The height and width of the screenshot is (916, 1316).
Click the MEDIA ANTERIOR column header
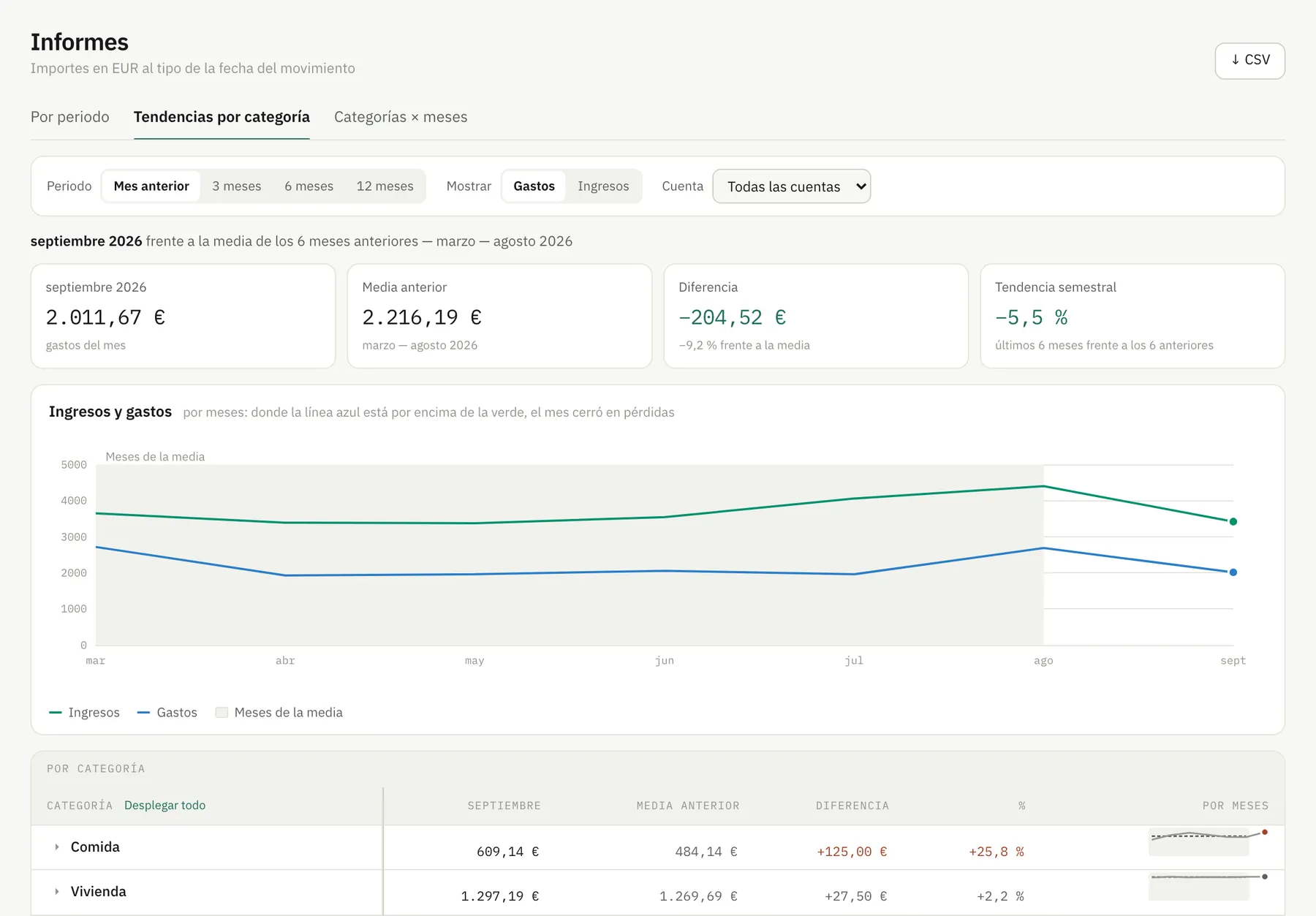[688, 806]
